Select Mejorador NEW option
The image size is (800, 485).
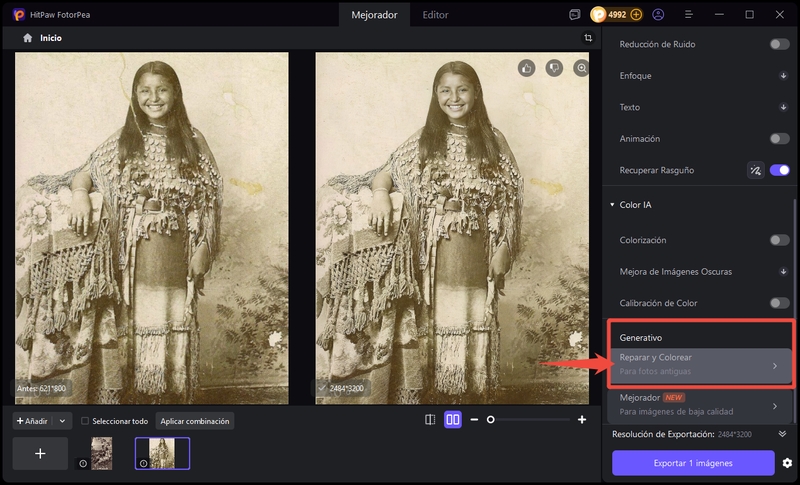click(700, 405)
